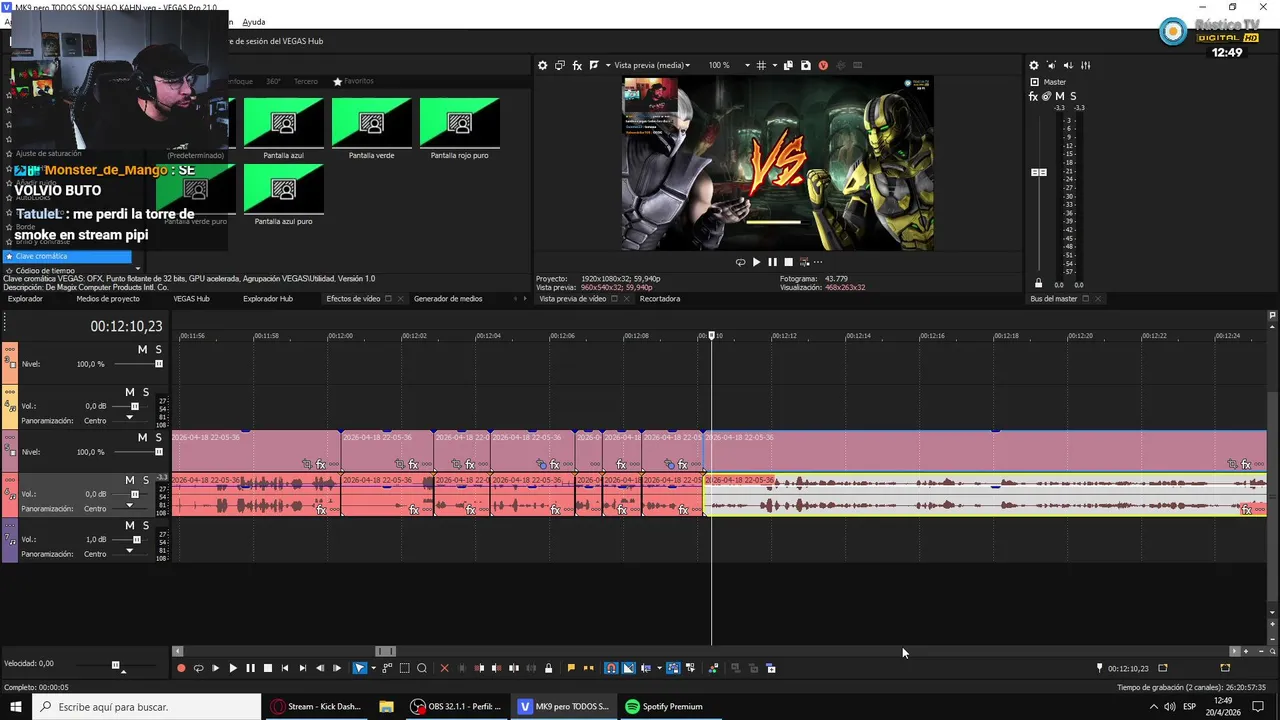1280x720 pixels.
Task: Play from start in the timeline transport
Action: point(215,668)
